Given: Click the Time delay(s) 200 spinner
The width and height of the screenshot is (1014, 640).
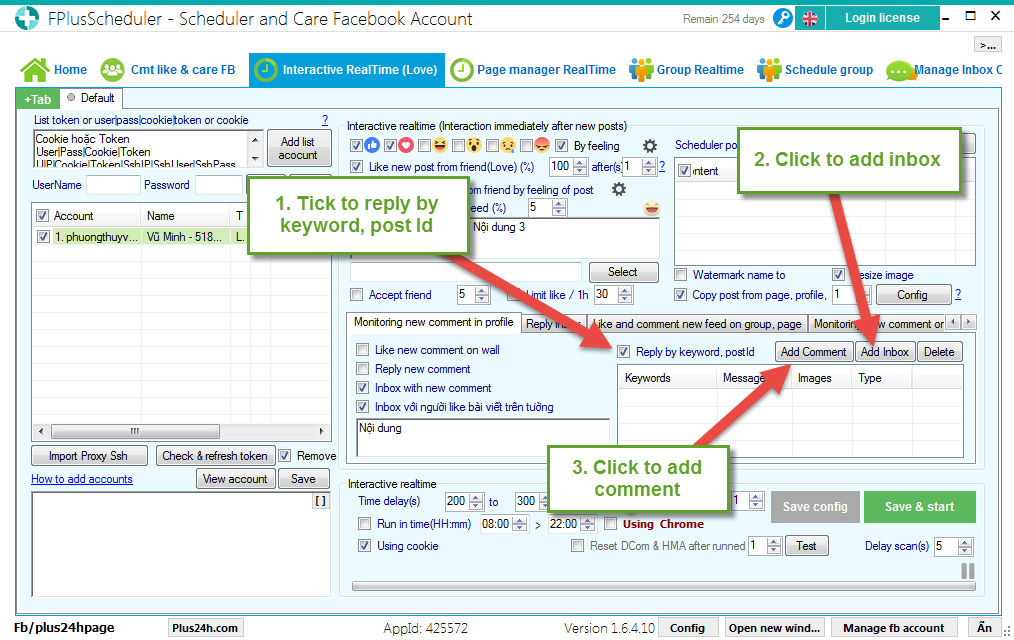Looking at the screenshot, I should click(464, 501).
